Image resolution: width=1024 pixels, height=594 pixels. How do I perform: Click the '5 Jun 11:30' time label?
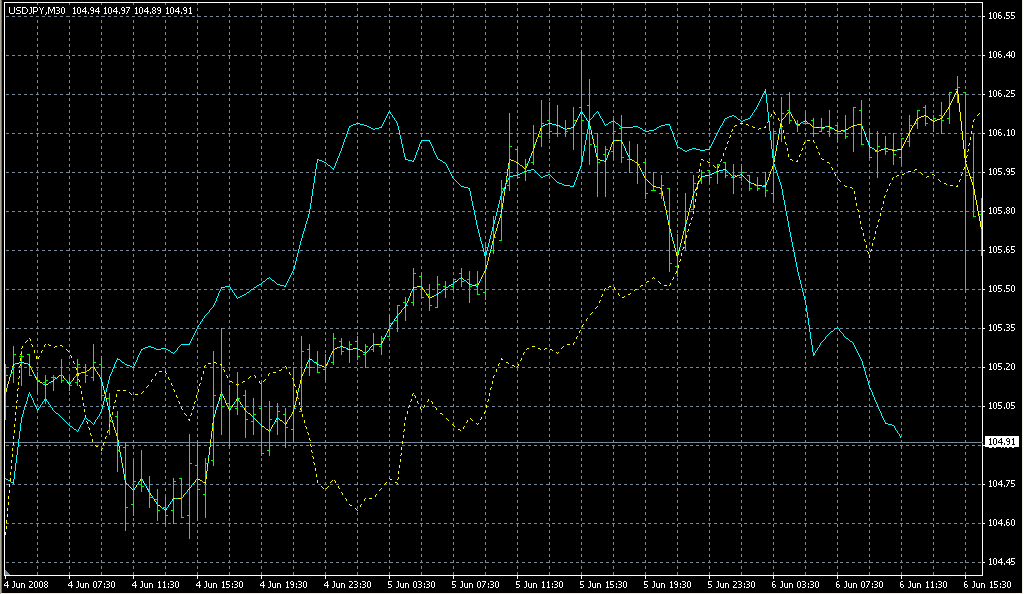(x=542, y=584)
